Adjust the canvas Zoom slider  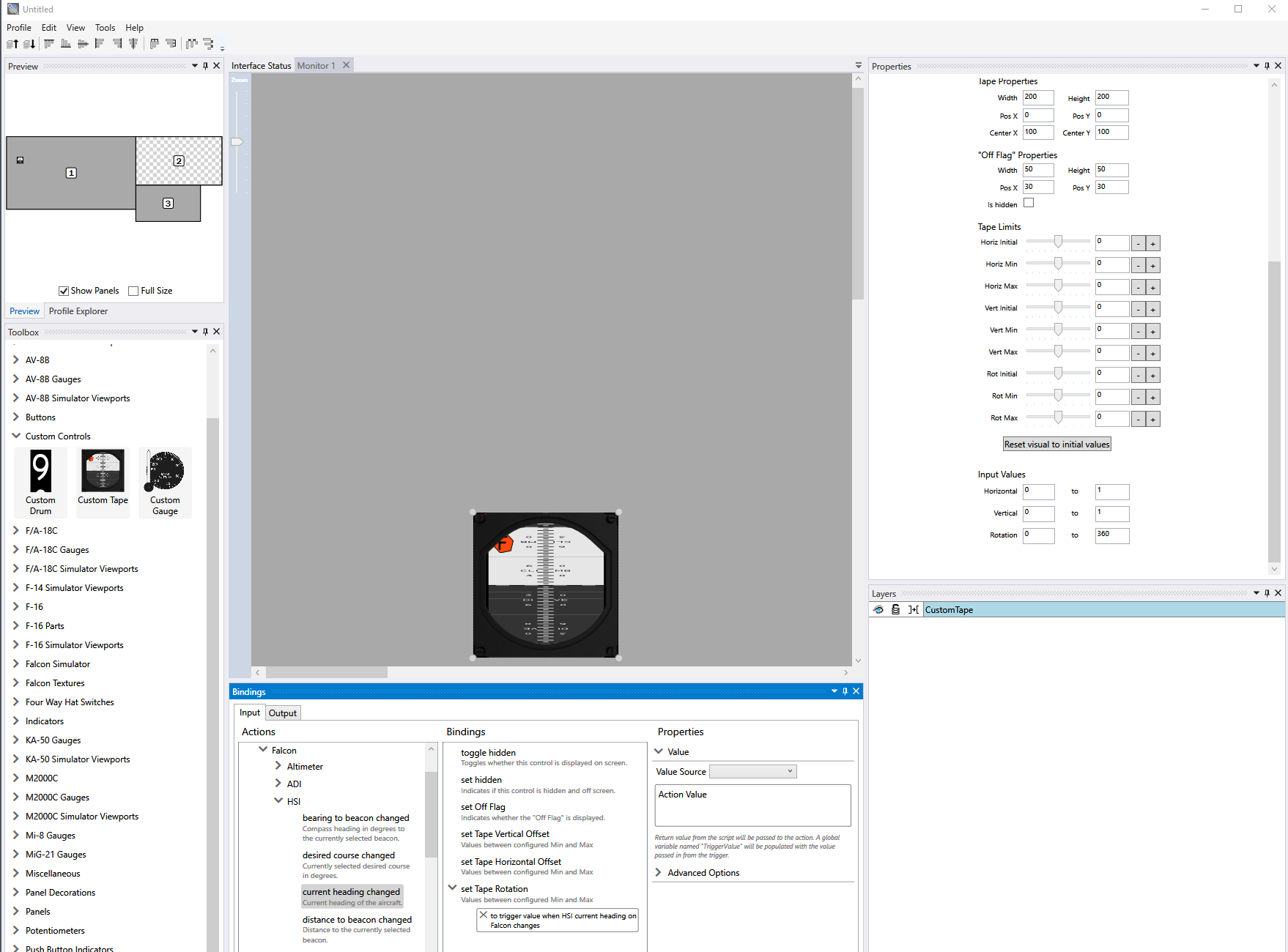pyautogui.click(x=237, y=141)
